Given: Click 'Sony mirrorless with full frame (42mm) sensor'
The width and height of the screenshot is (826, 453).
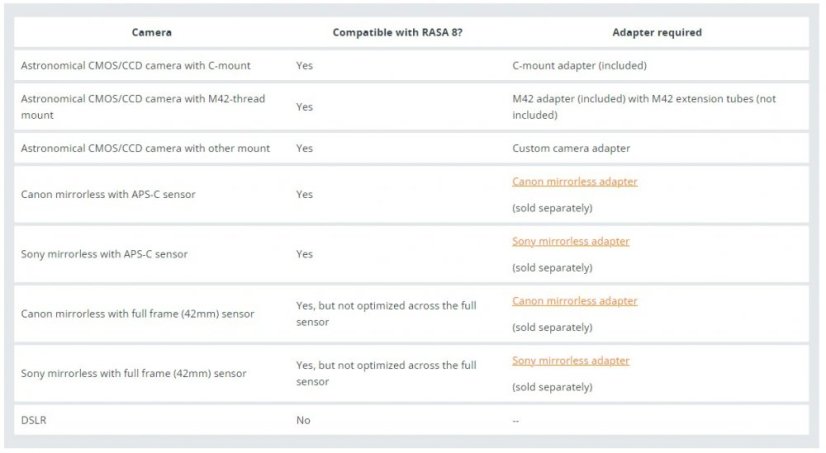Looking at the screenshot, I should point(133,373).
